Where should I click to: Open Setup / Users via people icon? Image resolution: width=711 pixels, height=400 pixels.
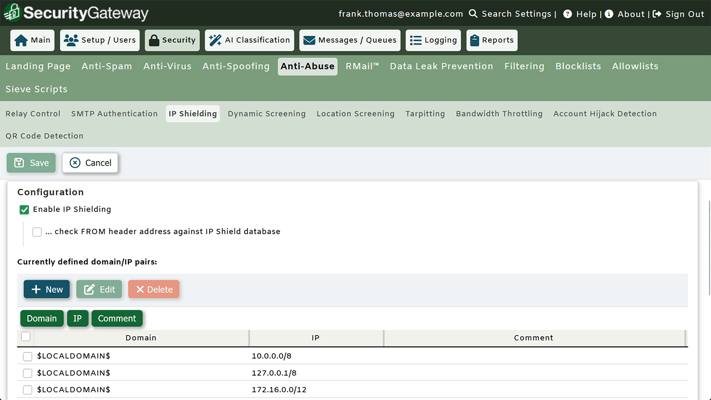[71, 40]
